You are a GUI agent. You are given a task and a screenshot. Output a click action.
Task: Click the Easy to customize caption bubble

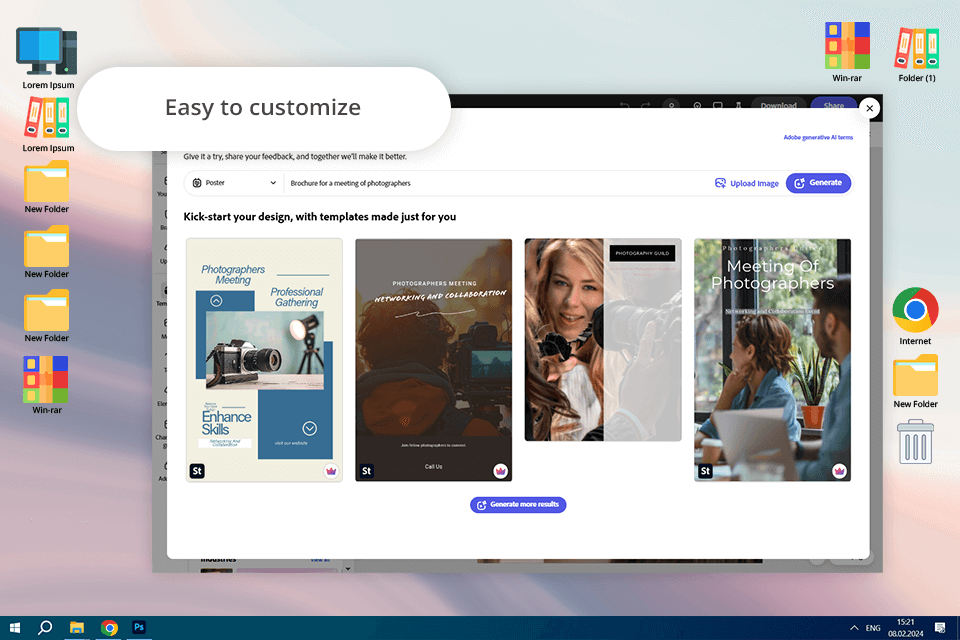click(x=264, y=108)
